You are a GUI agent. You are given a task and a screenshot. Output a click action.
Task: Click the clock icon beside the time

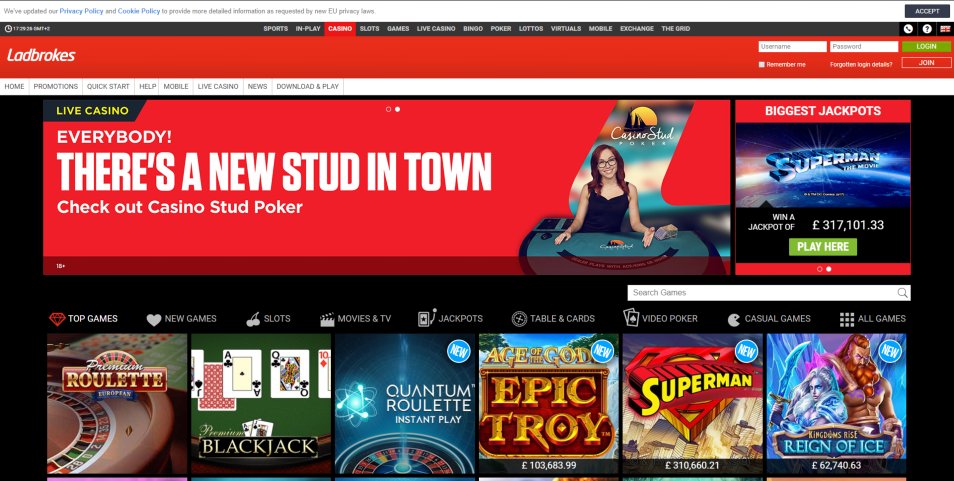tap(8, 29)
